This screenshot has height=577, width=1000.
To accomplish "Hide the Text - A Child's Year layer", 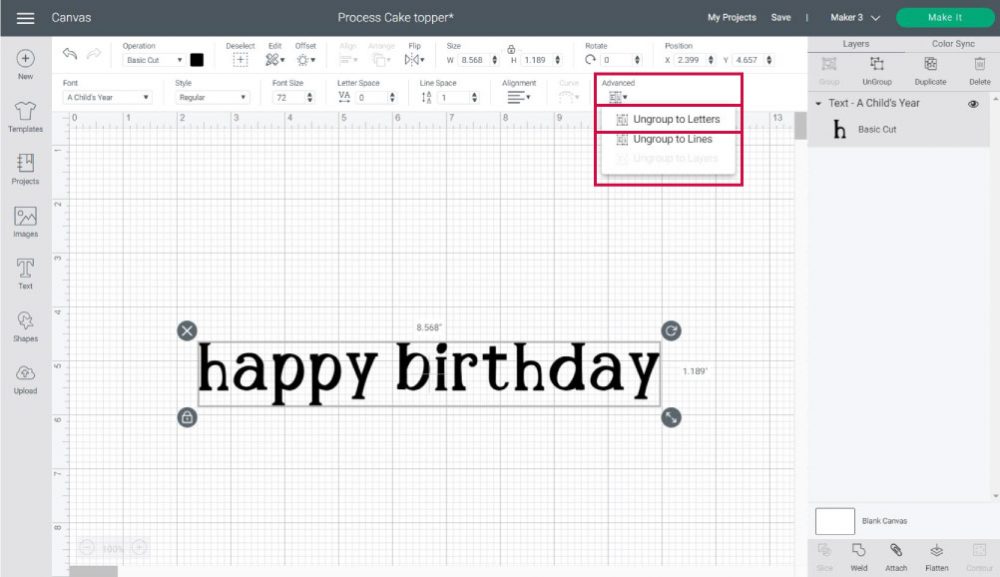I will click(x=972, y=103).
